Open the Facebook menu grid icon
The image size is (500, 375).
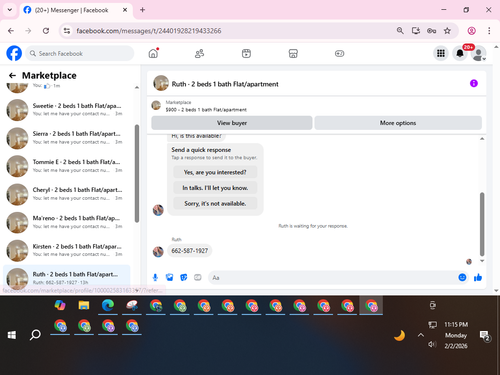coord(441,53)
